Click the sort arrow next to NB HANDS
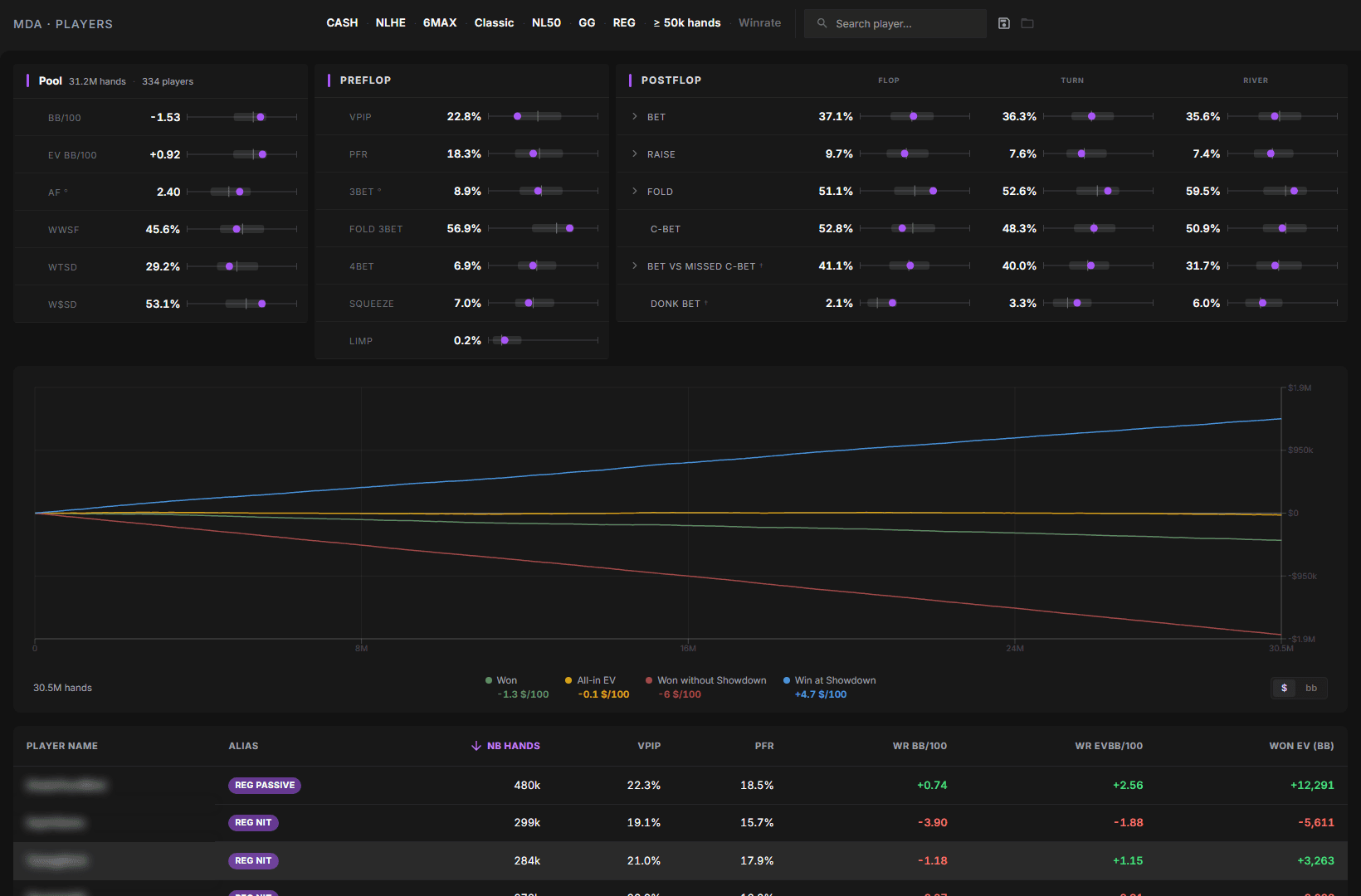 click(476, 746)
